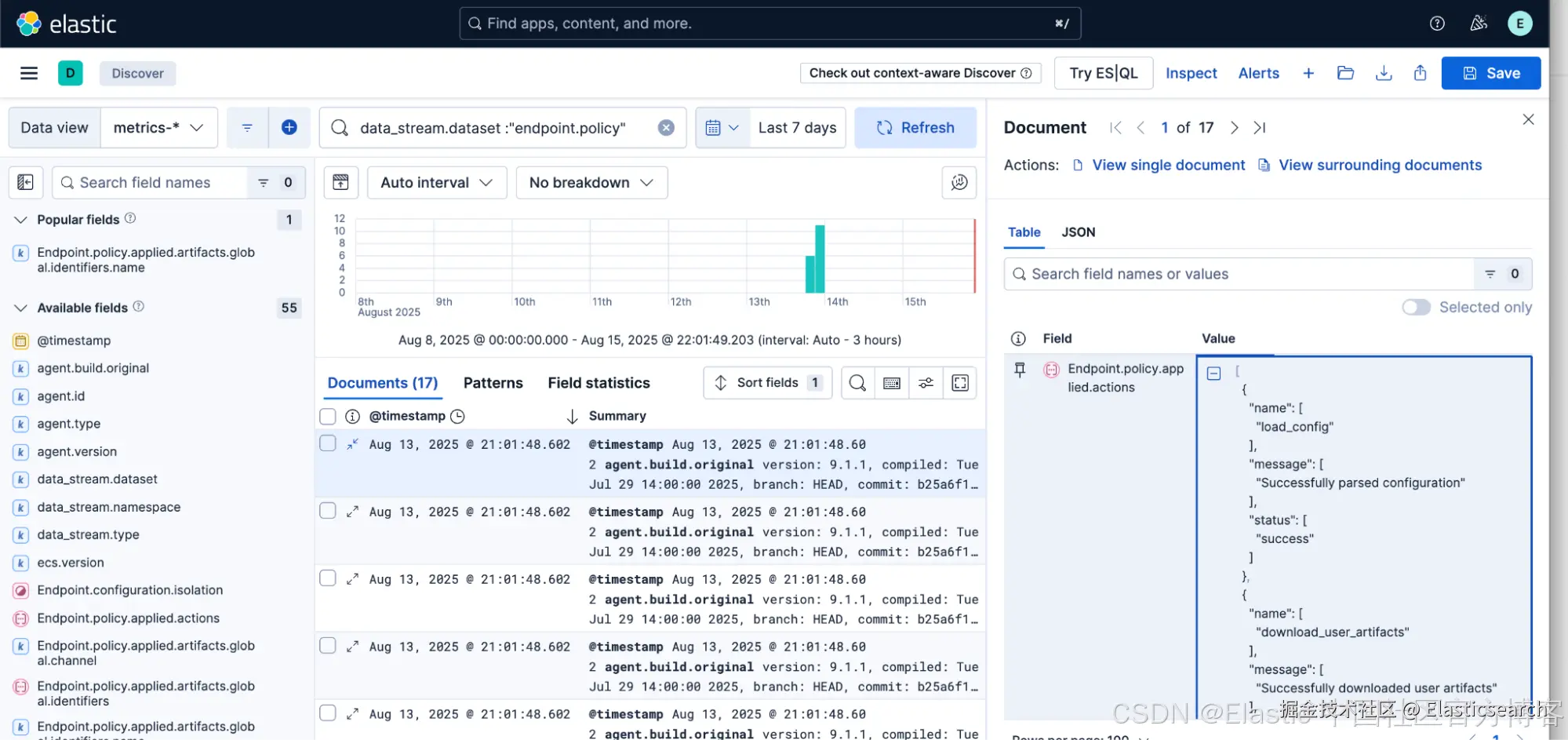The height and width of the screenshot is (740, 1568).
Task: Open the Auto interval dropdown
Action: click(437, 182)
